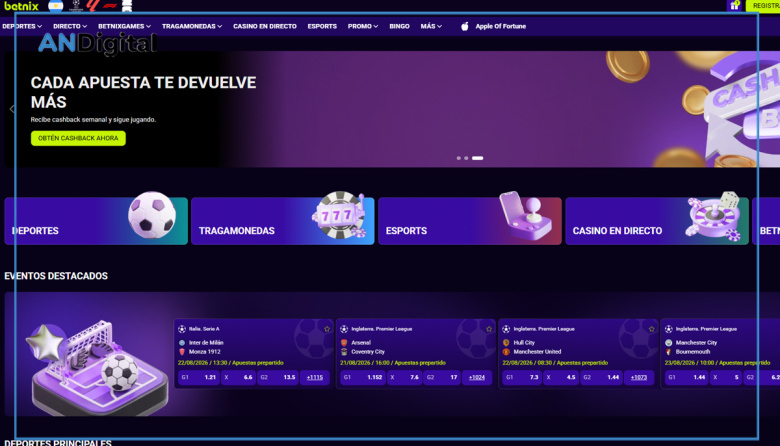Bet on G1 1.152 for Arsenal
This screenshot has width=780, height=446.
pos(363,377)
